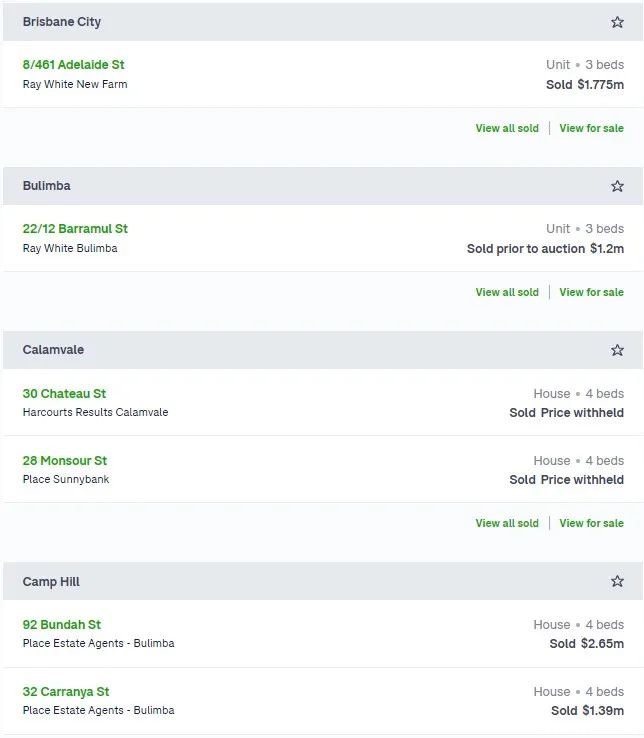
Task: Open 22/12 Barramul St listing
Action: click(x=75, y=229)
